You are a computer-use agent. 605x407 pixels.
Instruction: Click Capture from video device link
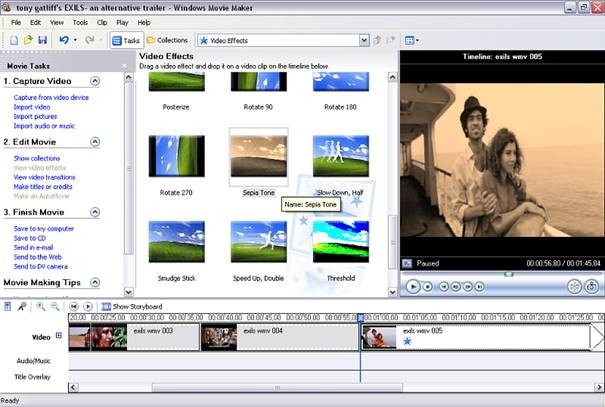(x=51, y=98)
